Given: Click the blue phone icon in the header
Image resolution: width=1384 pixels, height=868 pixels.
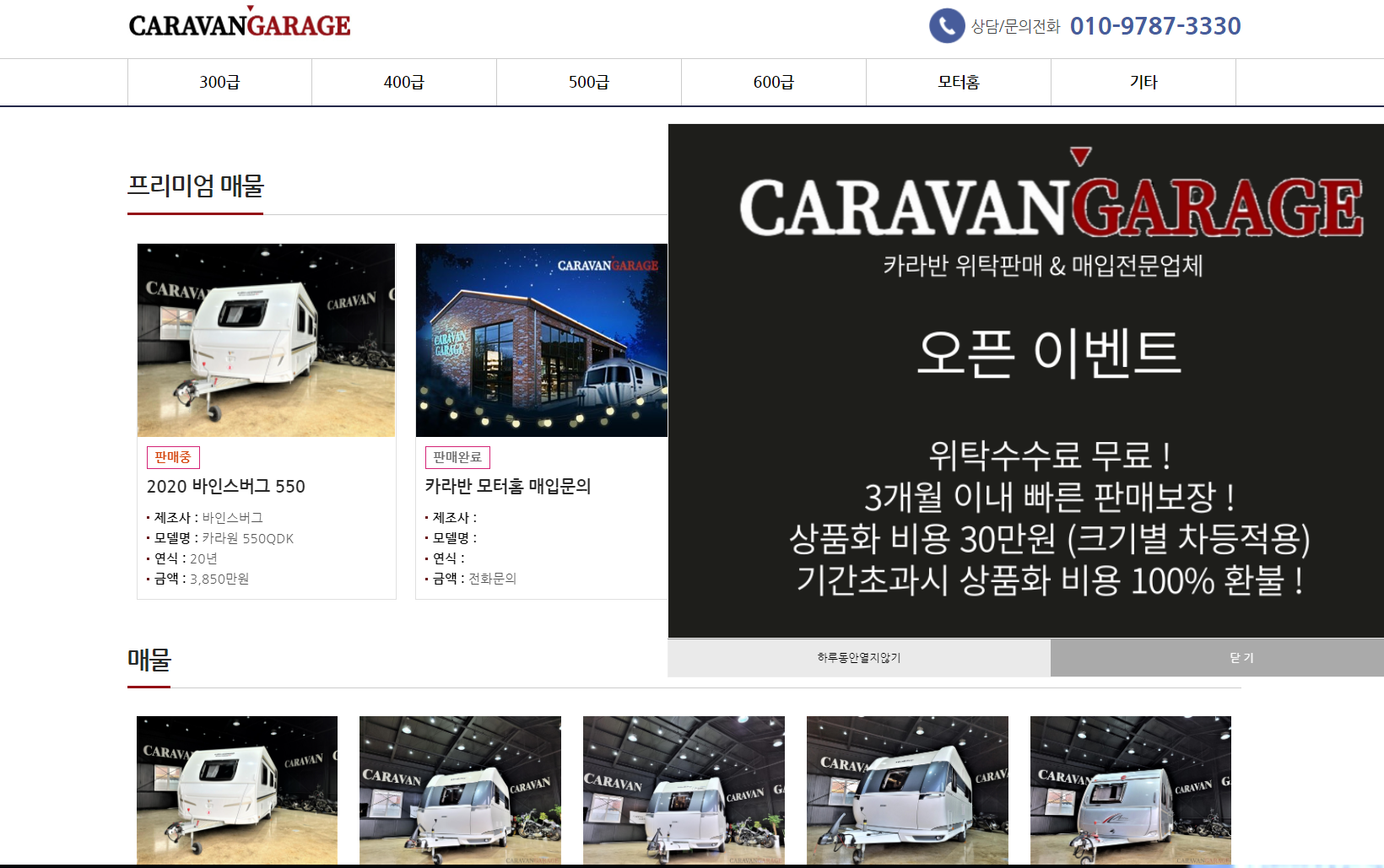Looking at the screenshot, I should [947, 26].
